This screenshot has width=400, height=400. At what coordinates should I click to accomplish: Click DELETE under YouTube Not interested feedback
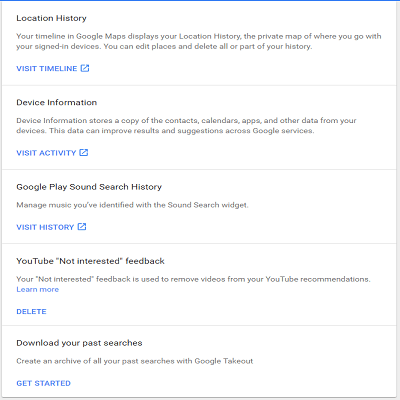[x=31, y=312]
